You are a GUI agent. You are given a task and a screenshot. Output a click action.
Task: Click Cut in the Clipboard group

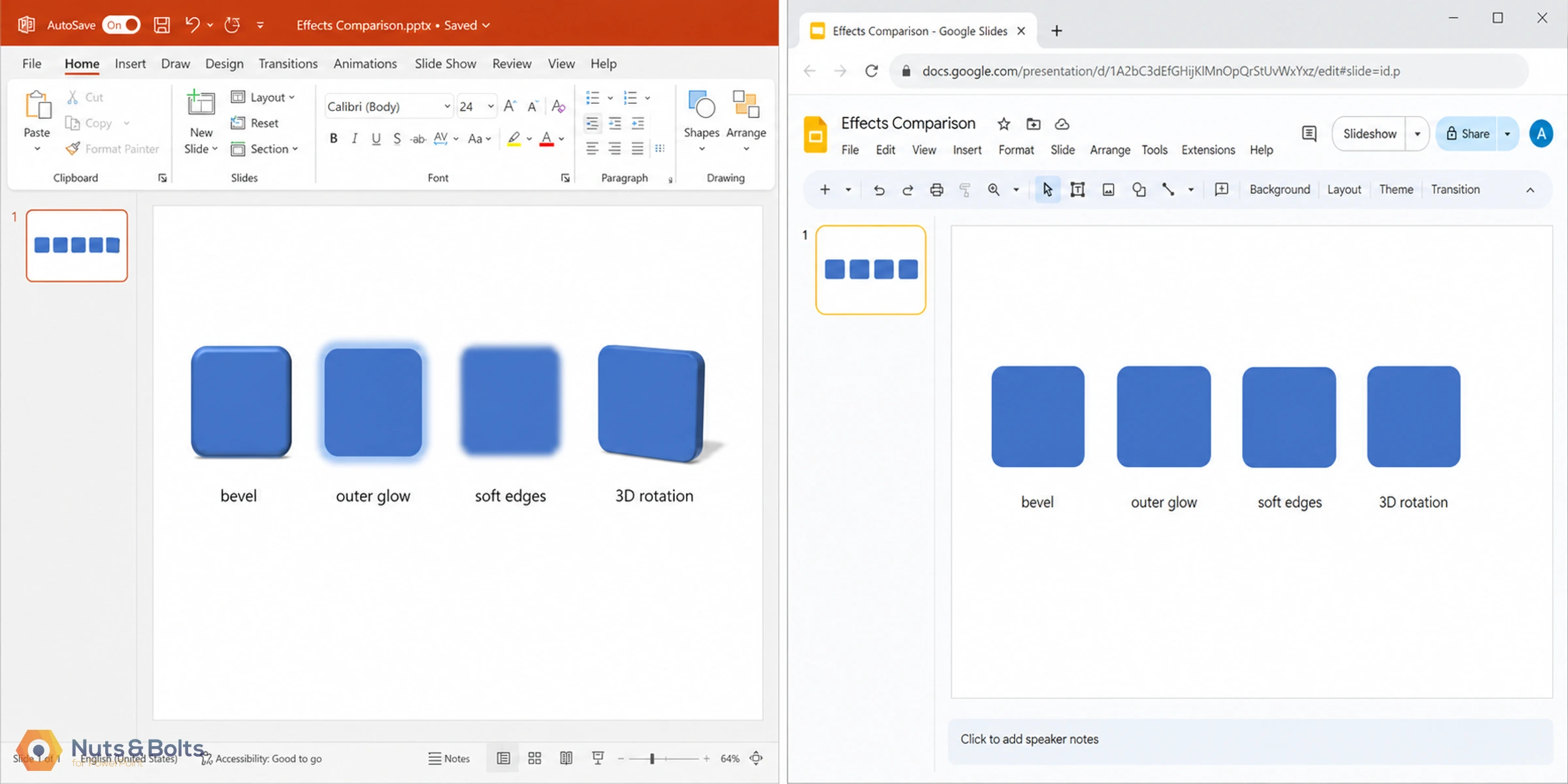[85, 97]
